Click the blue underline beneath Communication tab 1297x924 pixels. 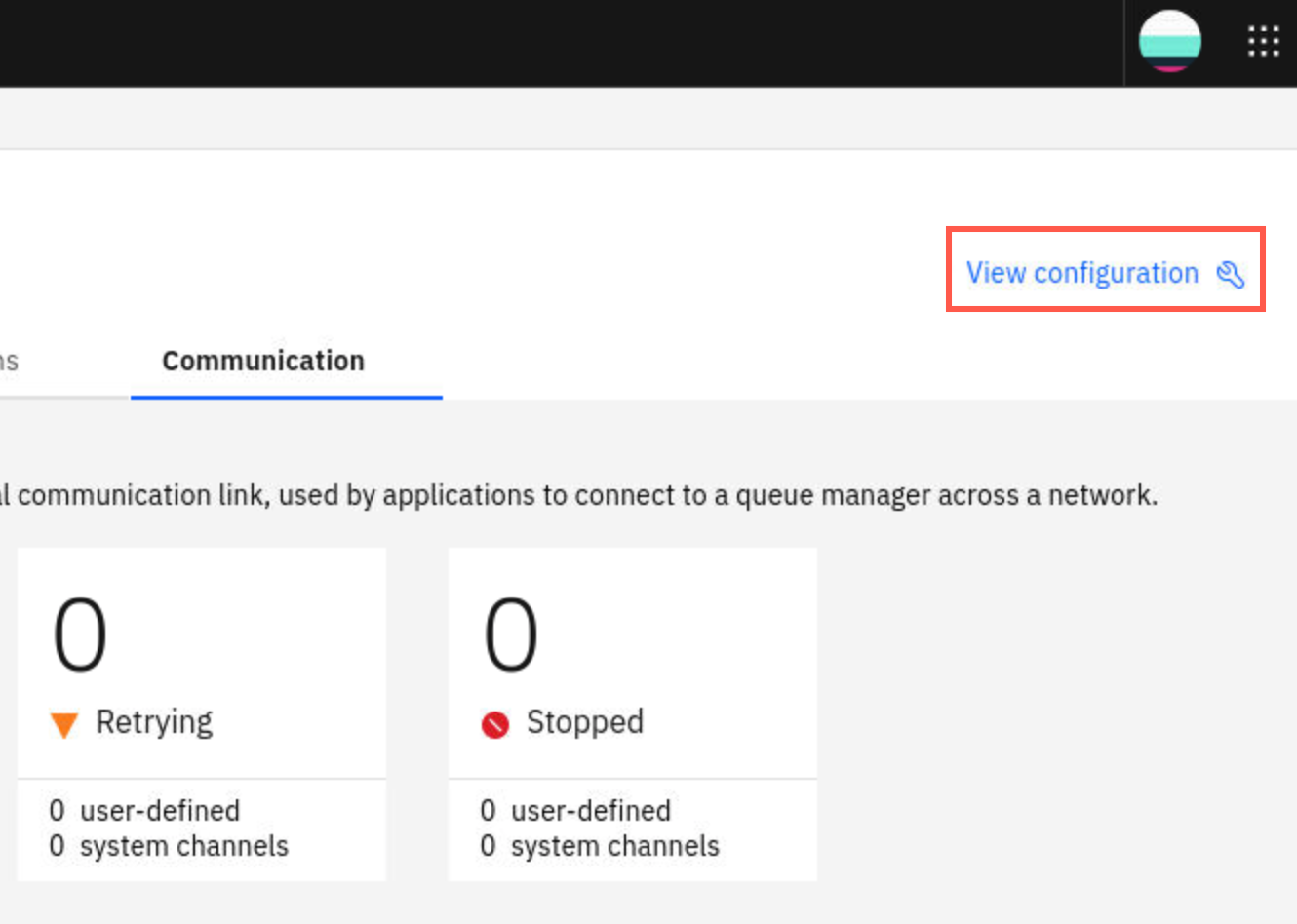(287, 398)
